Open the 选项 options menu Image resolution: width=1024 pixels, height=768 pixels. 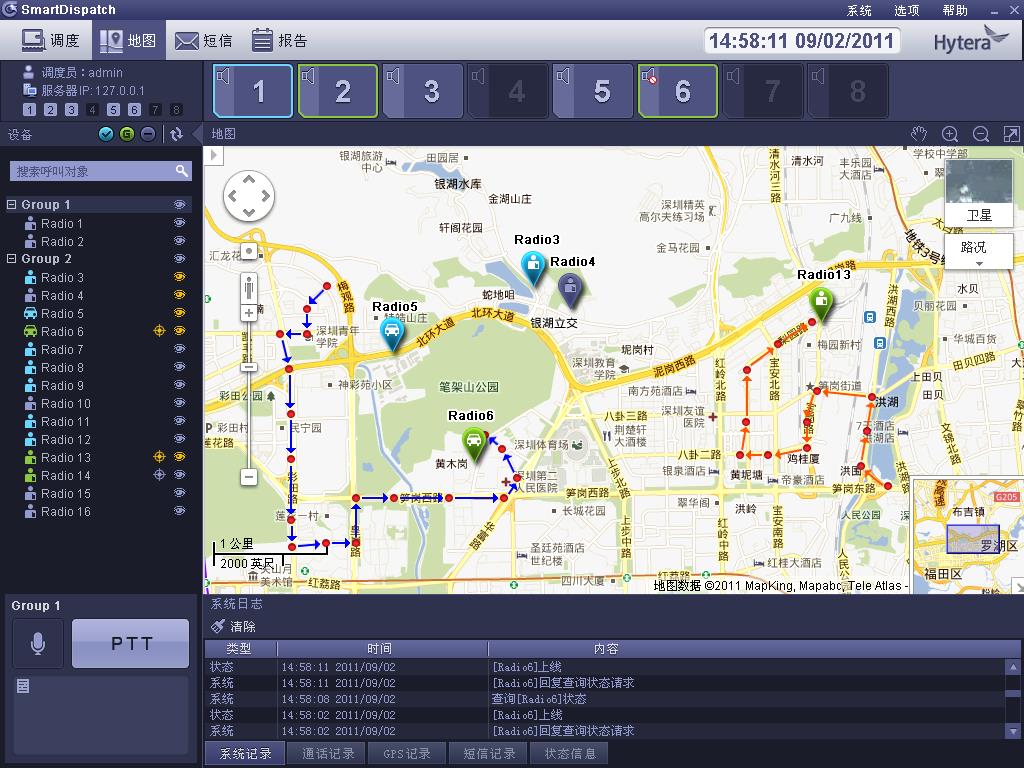tap(906, 10)
